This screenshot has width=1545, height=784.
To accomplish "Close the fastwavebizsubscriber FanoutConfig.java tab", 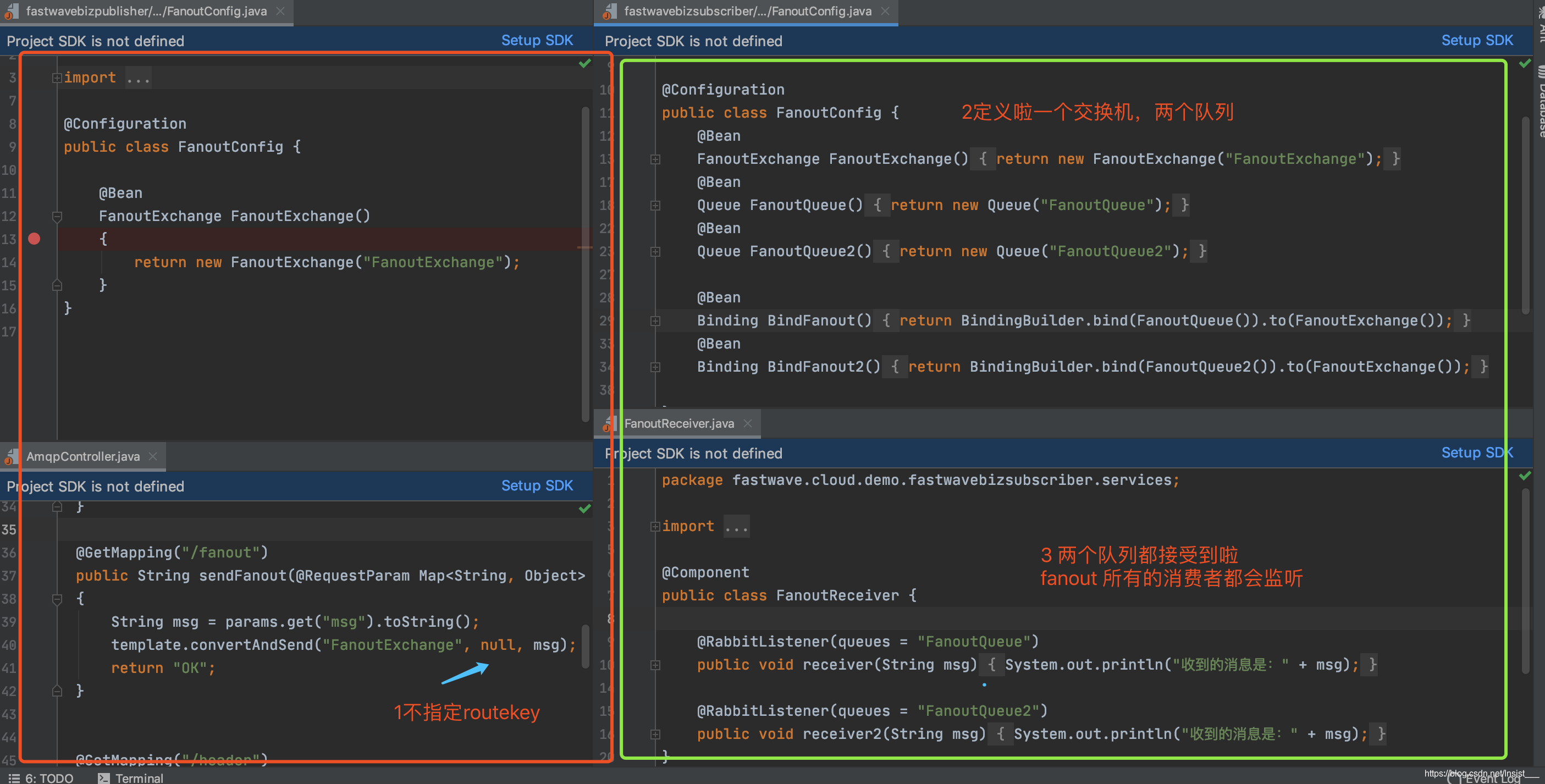I will coord(885,11).
